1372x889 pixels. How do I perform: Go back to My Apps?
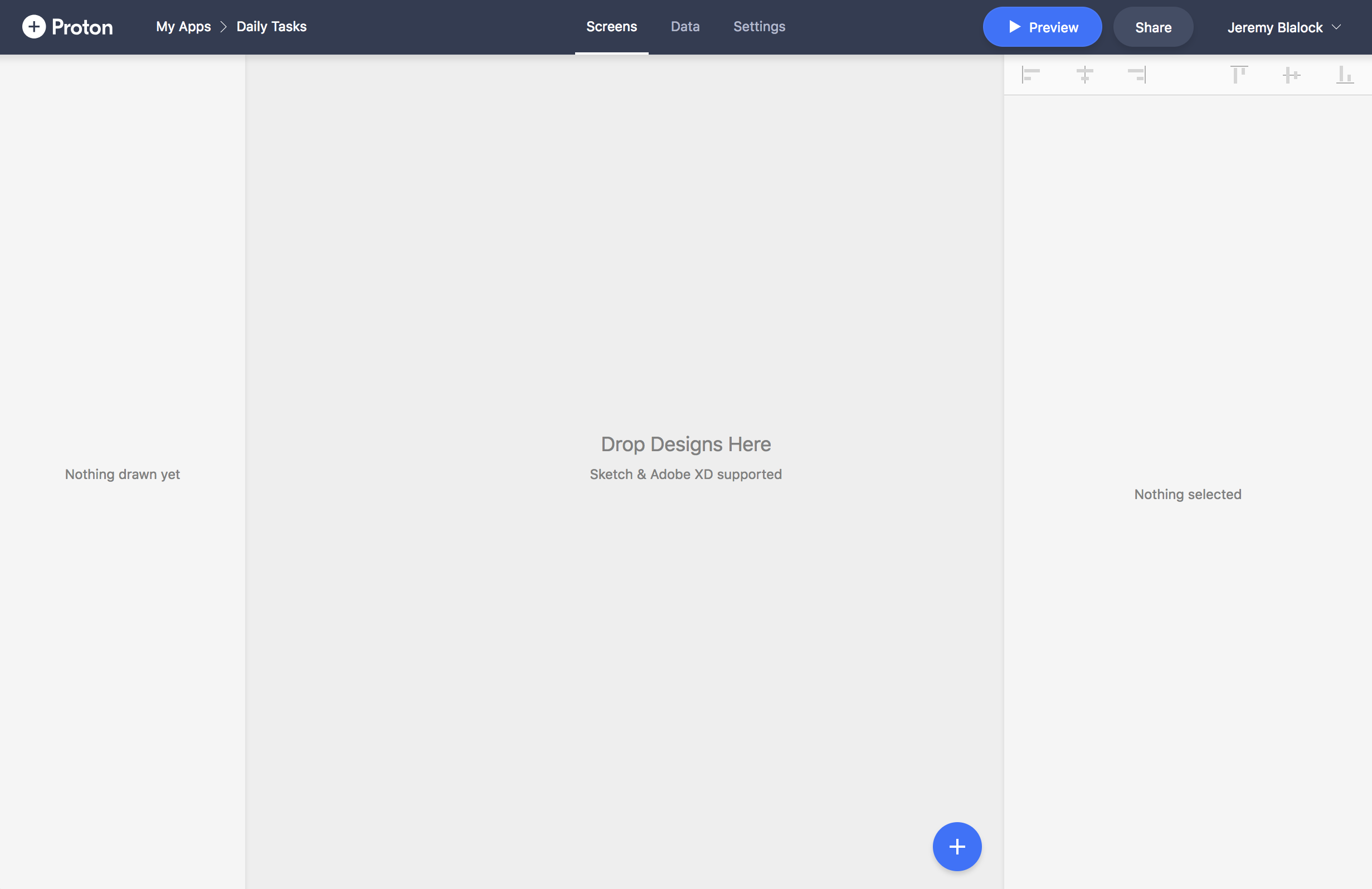(x=183, y=27)
